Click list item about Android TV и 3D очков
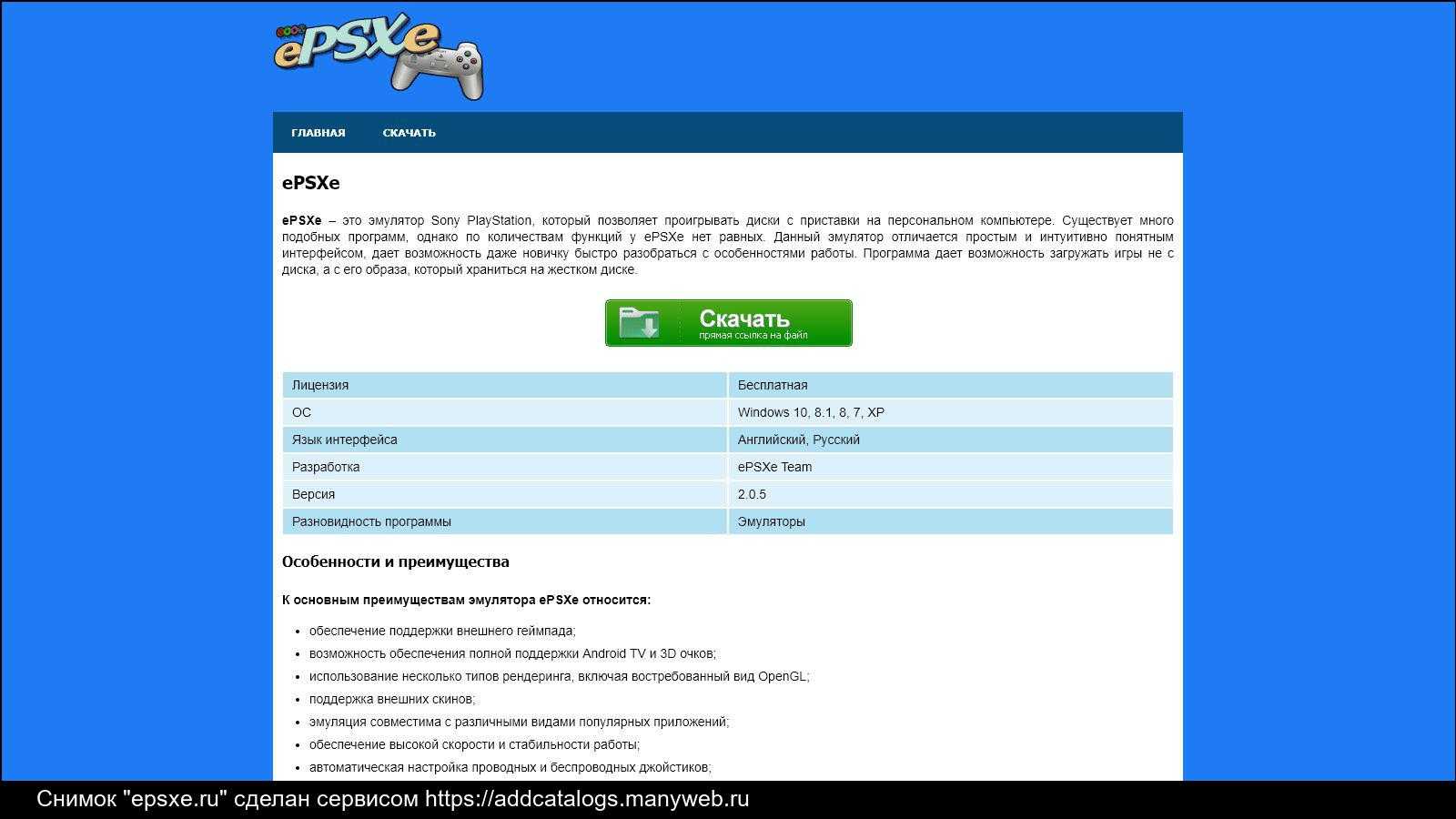This screenshot has width=1456, height=819. (x=512, y=653)
